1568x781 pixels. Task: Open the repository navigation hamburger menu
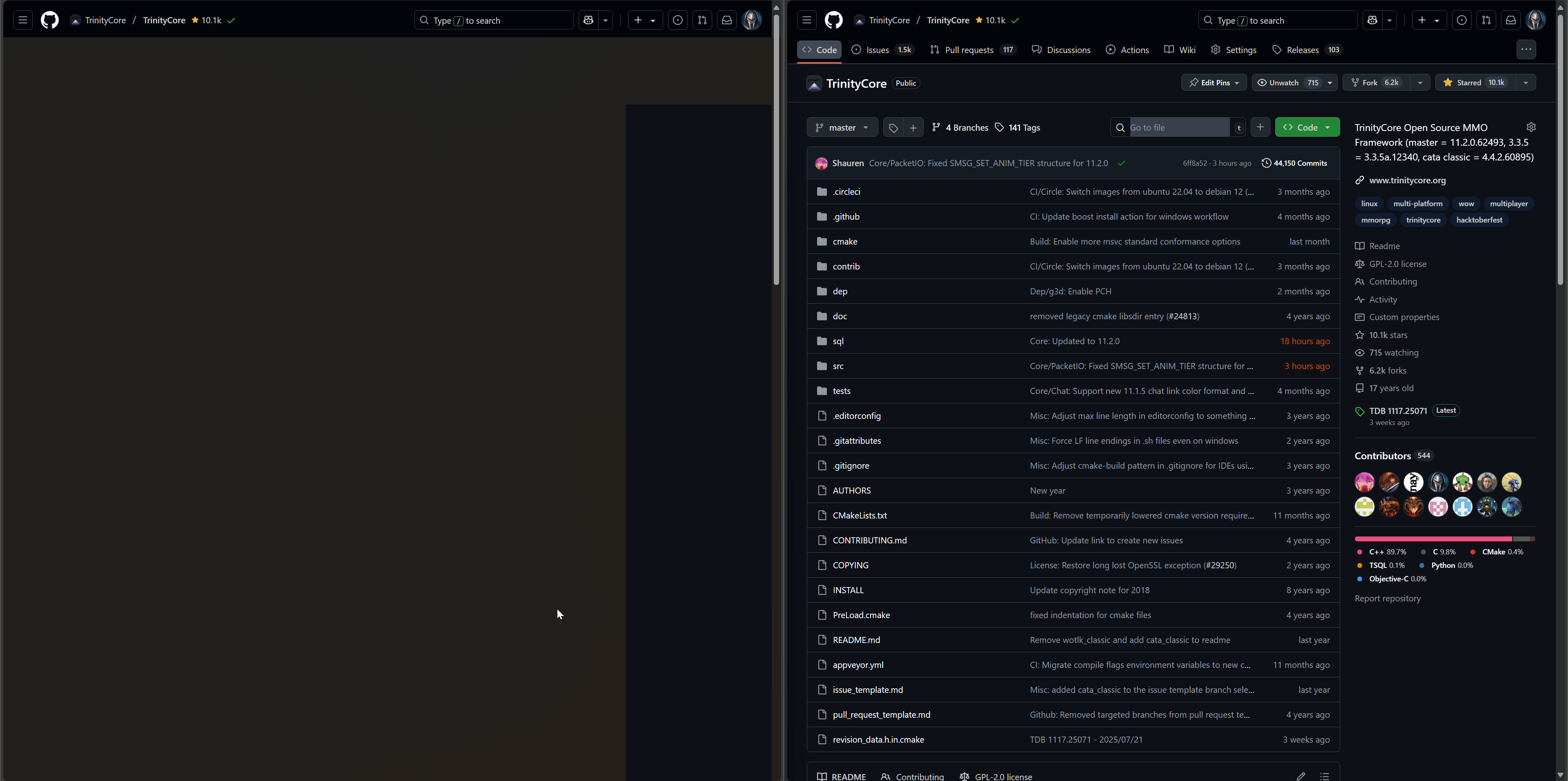(806, 20)
